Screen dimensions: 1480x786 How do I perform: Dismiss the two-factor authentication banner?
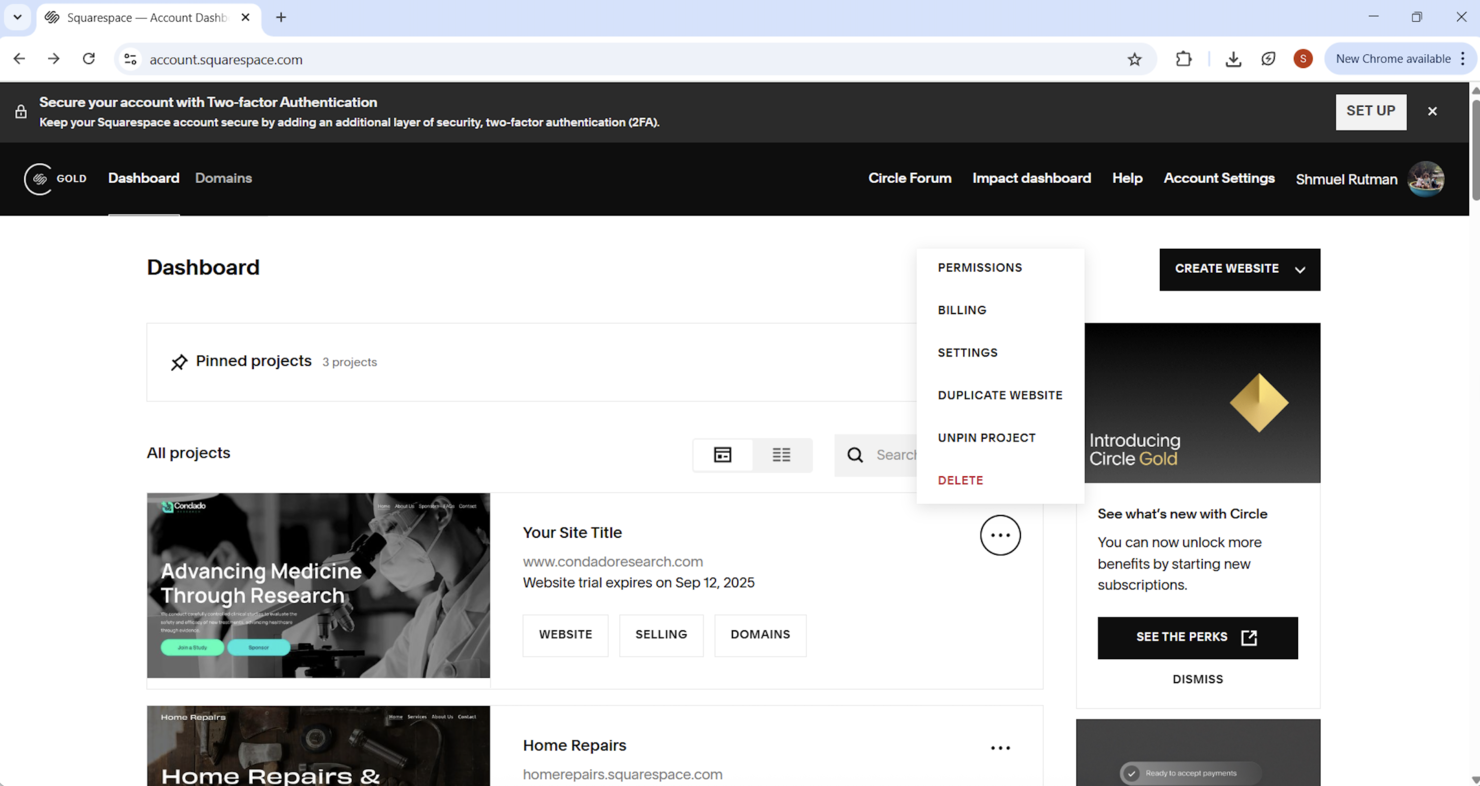[1432, 112]
